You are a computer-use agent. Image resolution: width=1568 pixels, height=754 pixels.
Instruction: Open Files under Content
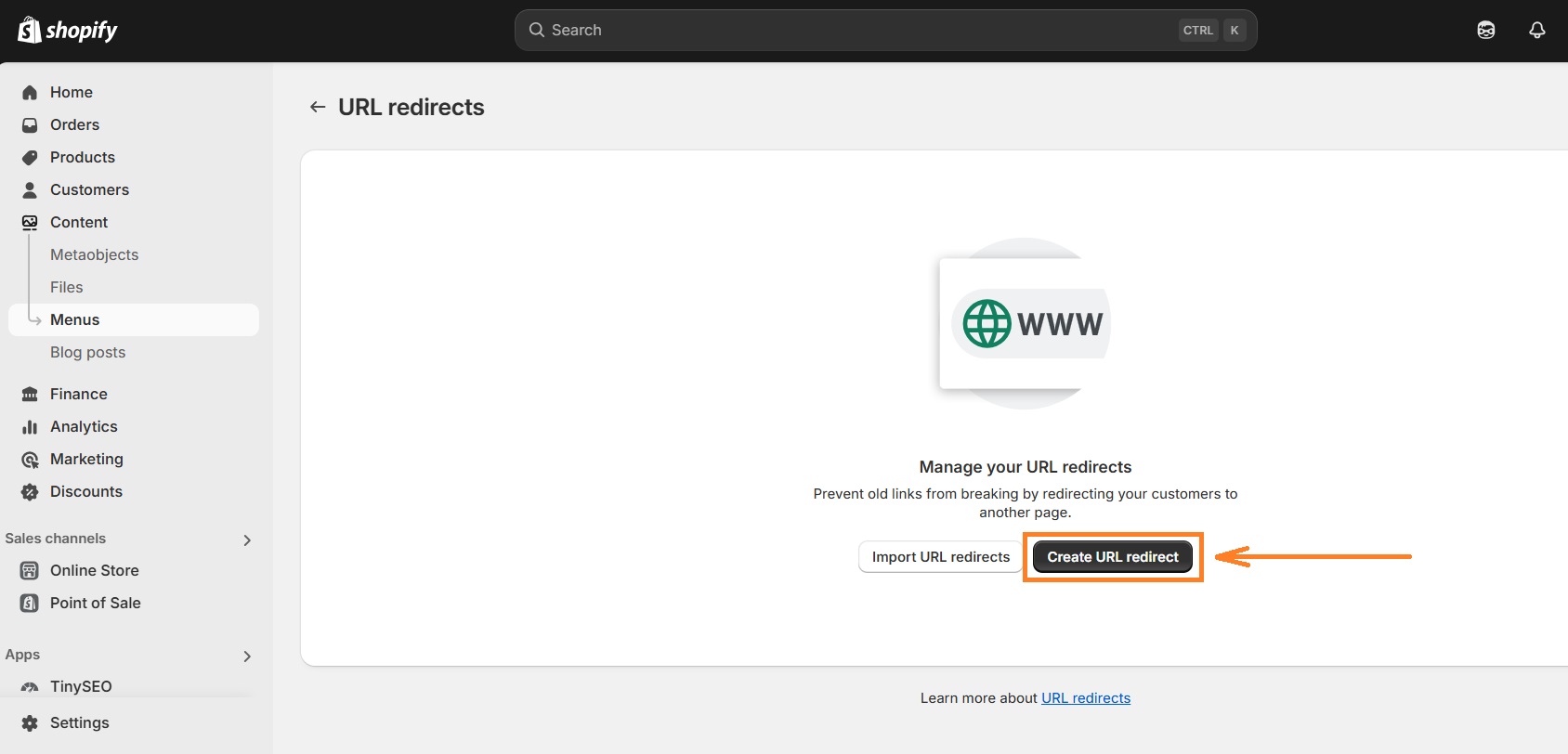pos(67,287)
